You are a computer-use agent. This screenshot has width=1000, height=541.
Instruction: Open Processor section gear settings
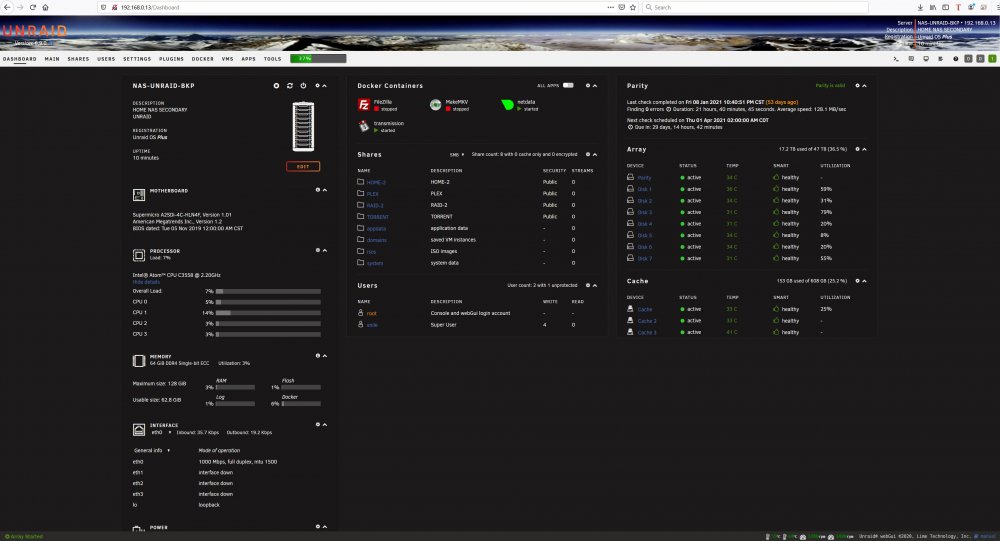click(318, 250)
